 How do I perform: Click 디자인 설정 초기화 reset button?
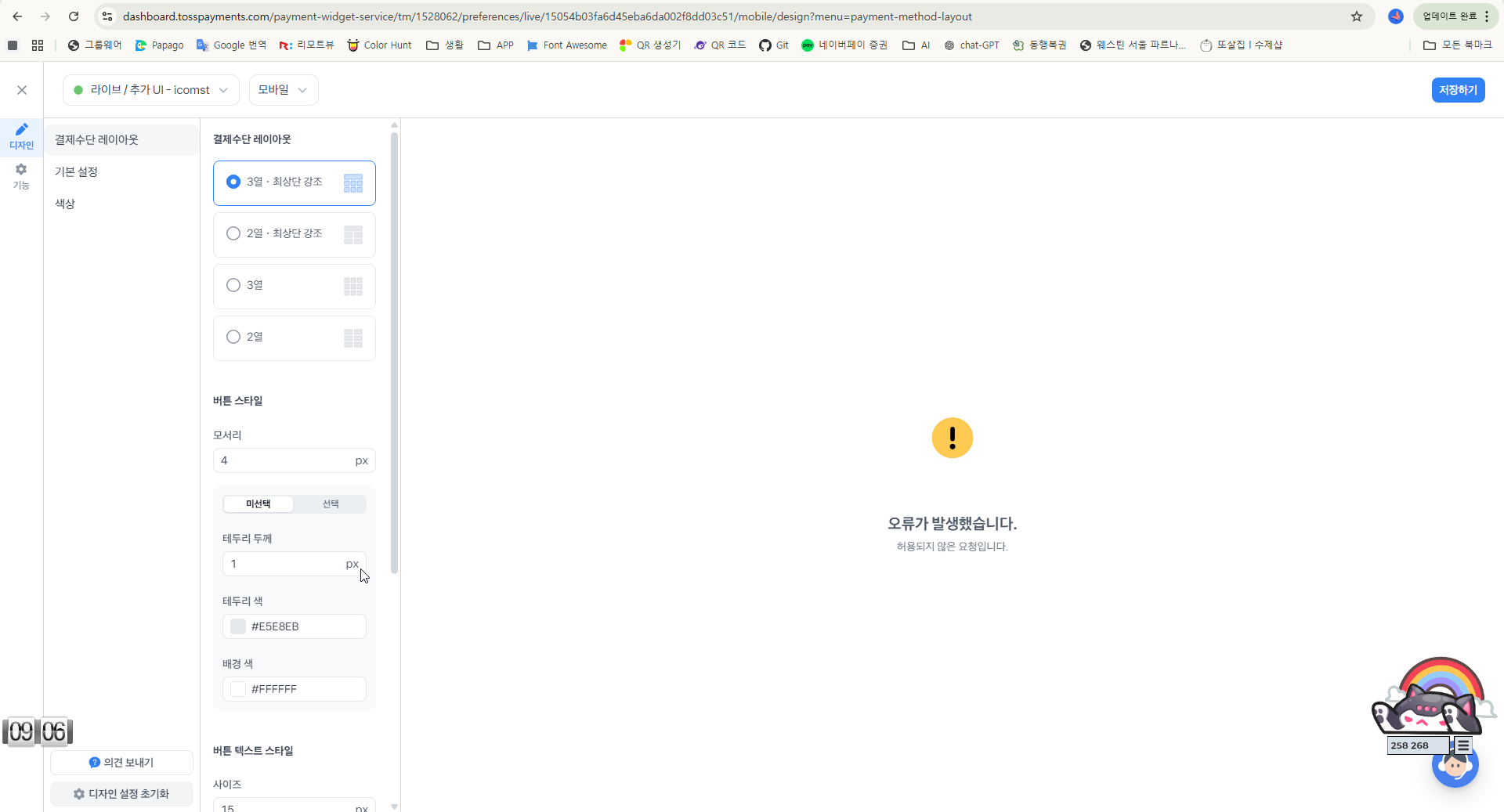coord(121,794)
